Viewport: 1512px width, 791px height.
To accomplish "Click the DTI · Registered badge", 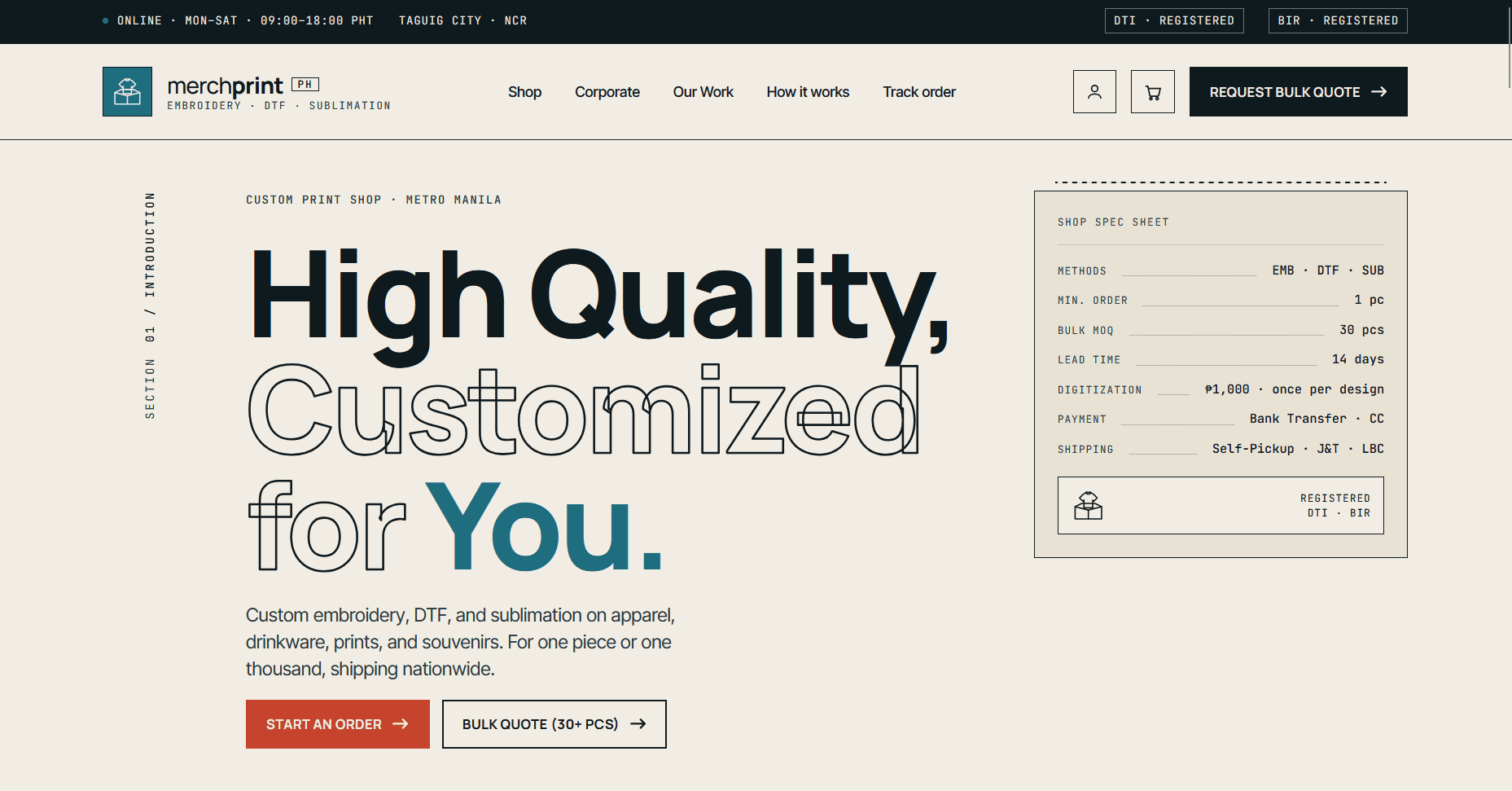I will tap(1174, 20).
